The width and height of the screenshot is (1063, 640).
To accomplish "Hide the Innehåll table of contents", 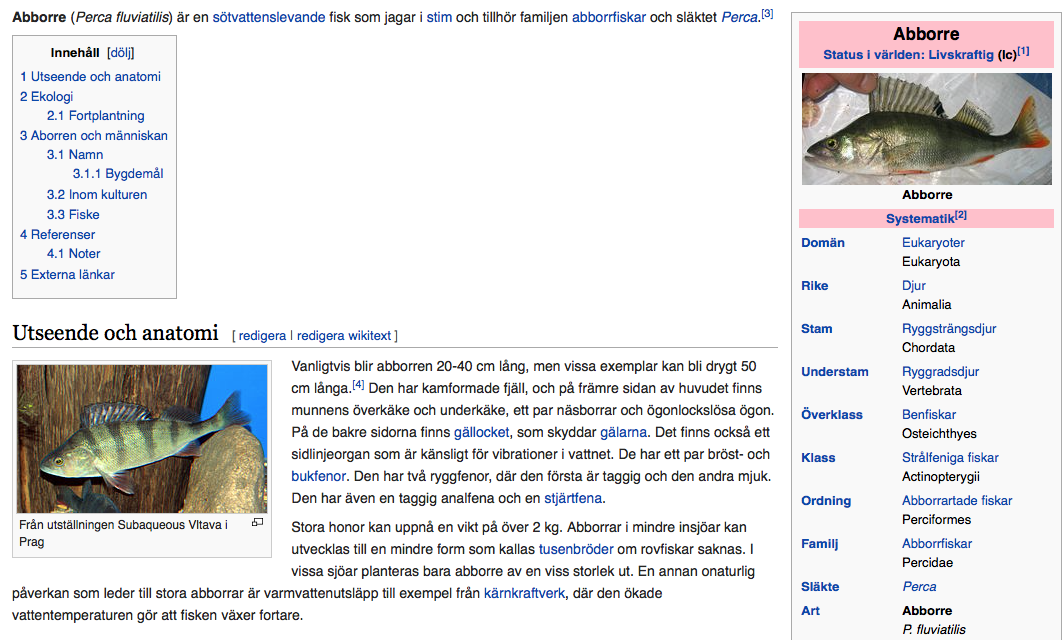I will (x=121, y=53).
